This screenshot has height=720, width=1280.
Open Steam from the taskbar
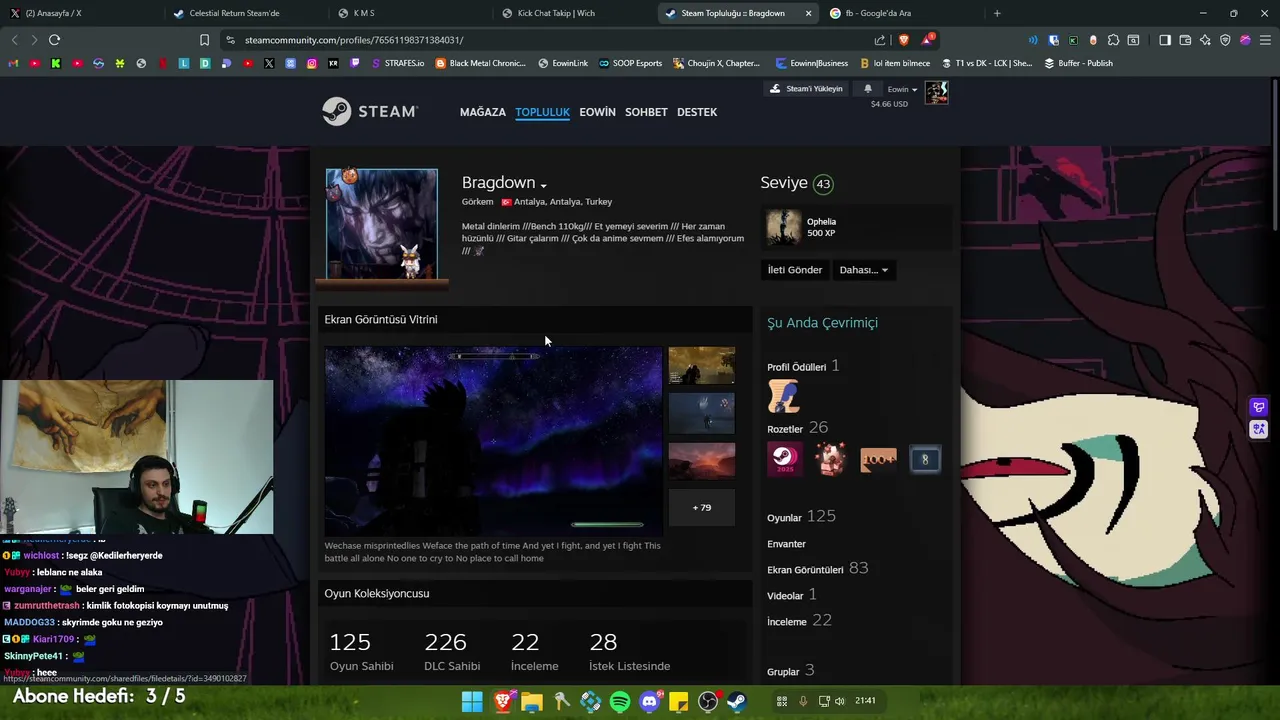(x=737, y=701)
